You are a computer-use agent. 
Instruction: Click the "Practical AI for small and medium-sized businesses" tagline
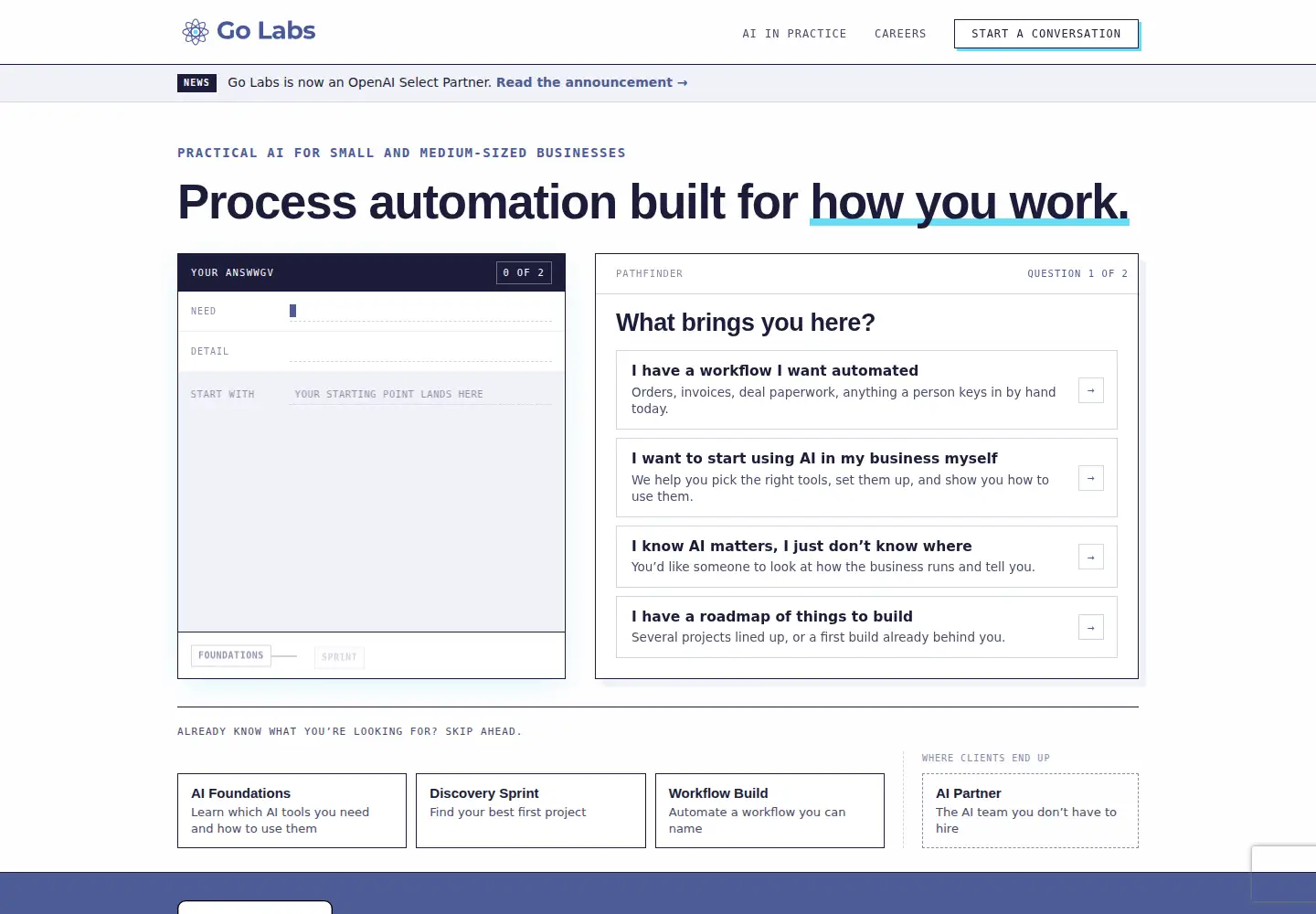pos(401,153)
